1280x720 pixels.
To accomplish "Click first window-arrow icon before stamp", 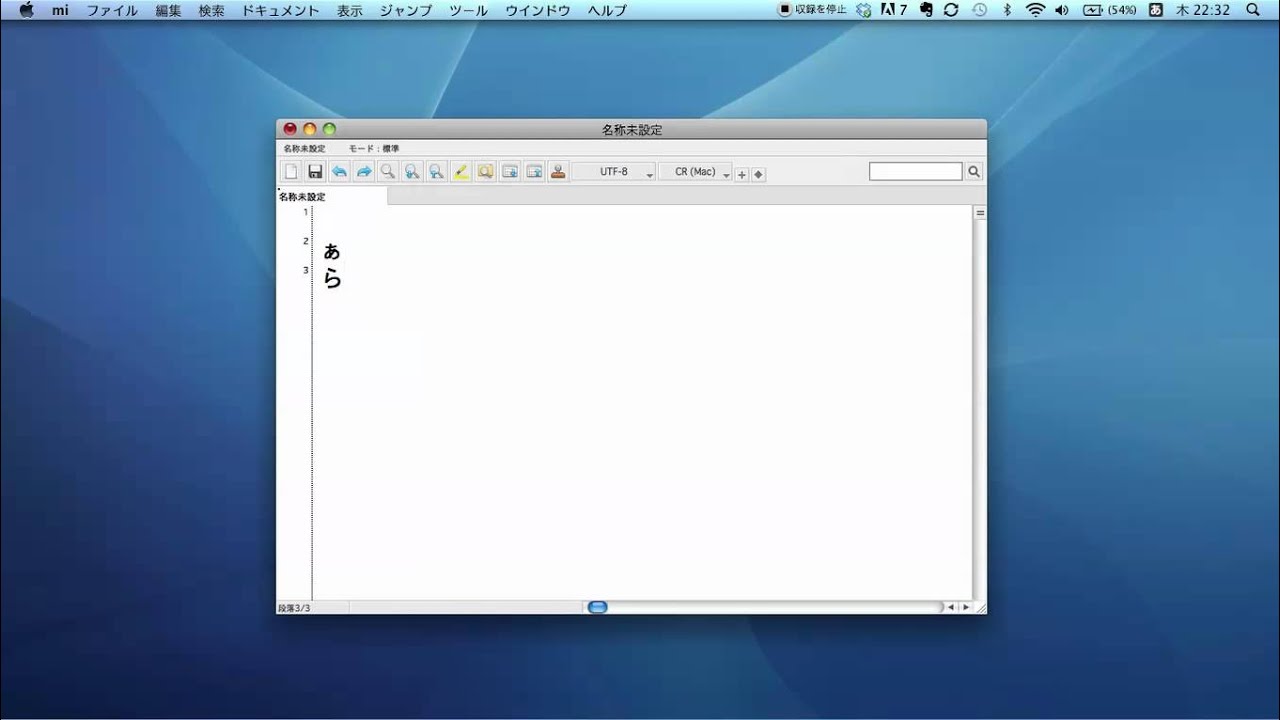I will point(510,171).
